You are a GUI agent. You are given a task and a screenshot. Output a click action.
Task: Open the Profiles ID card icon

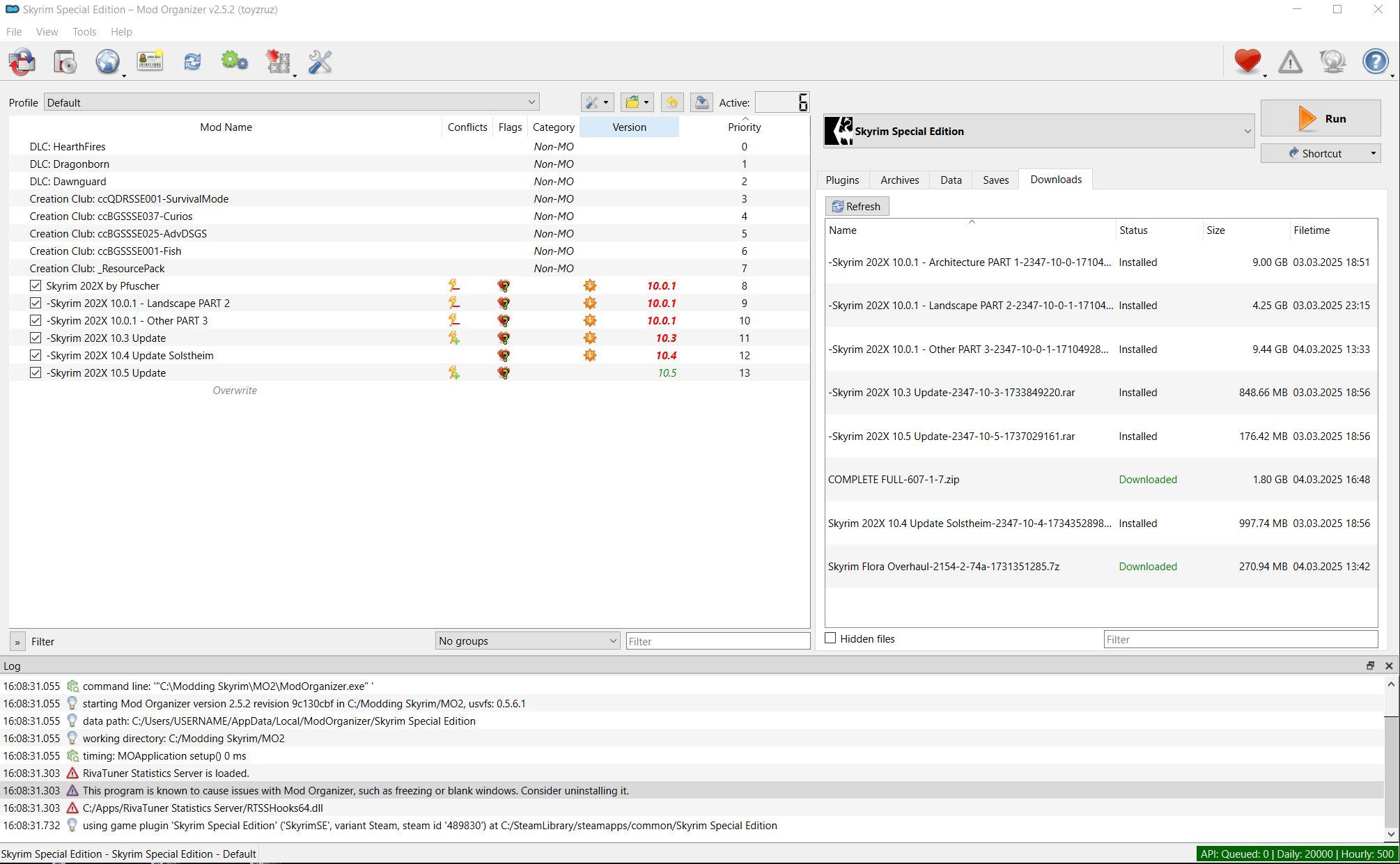pos(150,62)
